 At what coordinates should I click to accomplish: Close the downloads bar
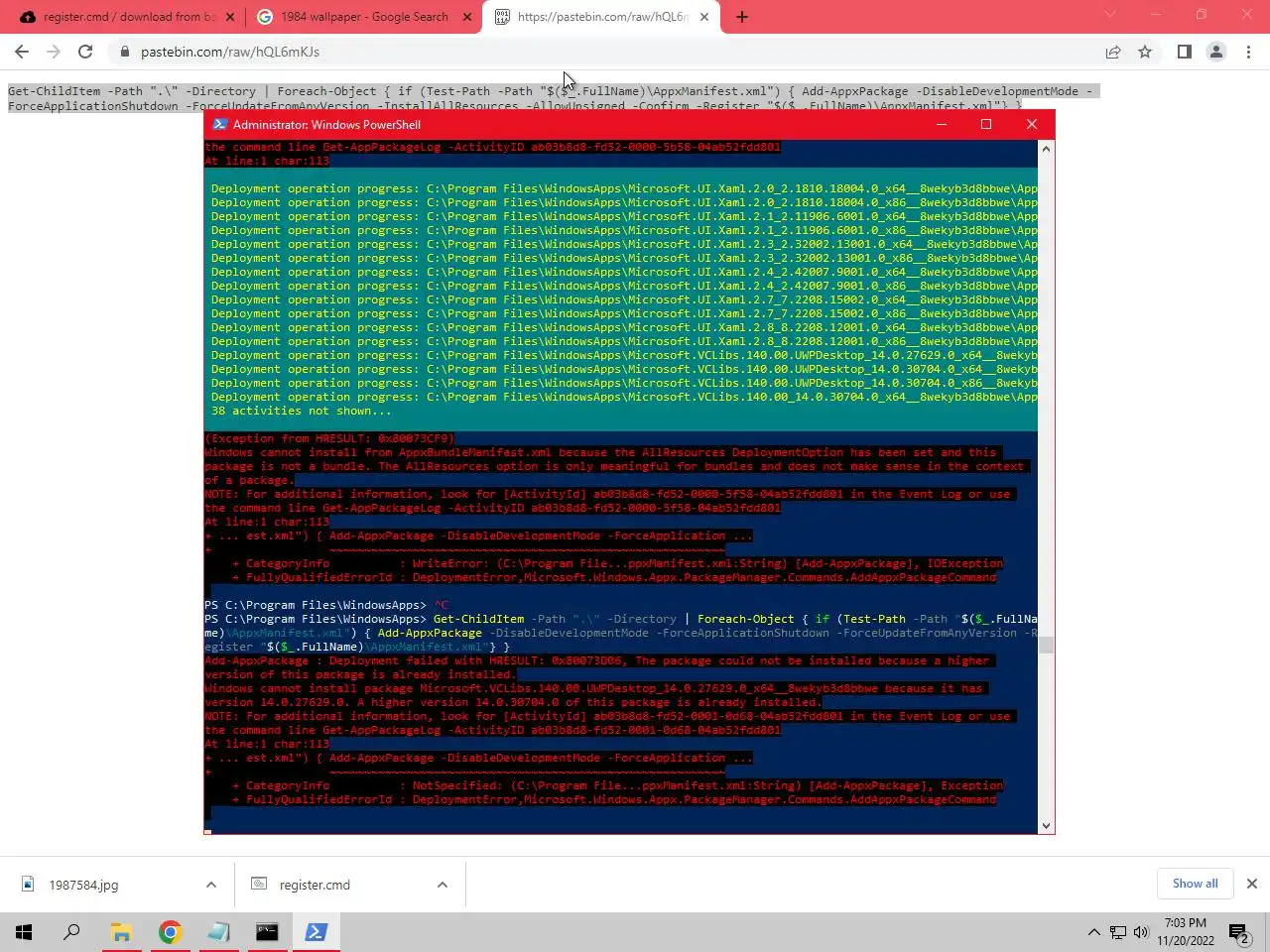(1252, 884)
